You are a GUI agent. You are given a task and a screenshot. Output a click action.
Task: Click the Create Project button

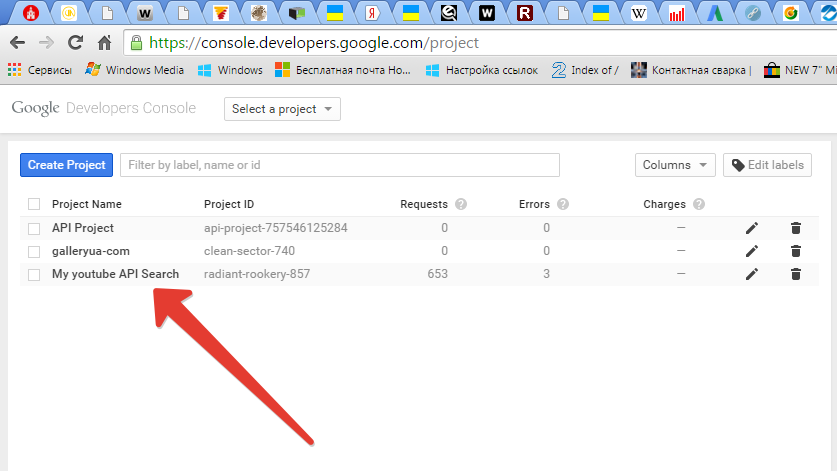click(x=67, y=165)
